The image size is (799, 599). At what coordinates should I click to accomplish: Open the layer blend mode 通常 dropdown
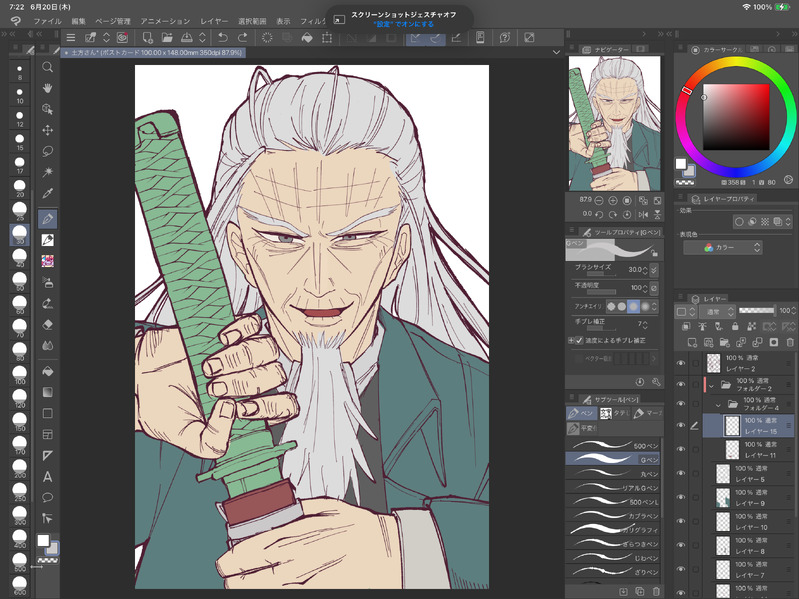click(716, 312)
